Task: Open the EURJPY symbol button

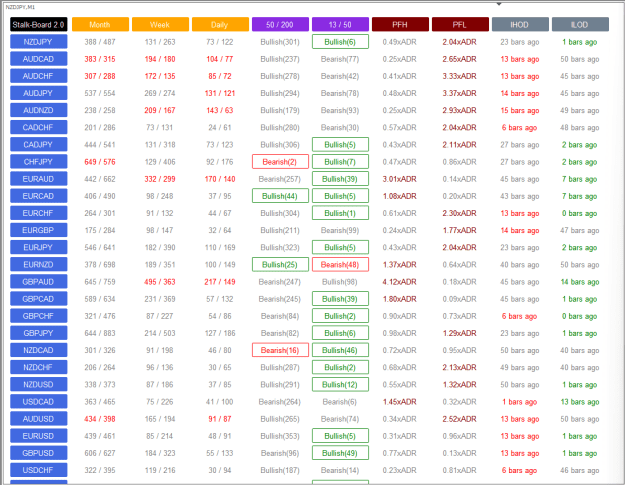Action: click(39, 247)
